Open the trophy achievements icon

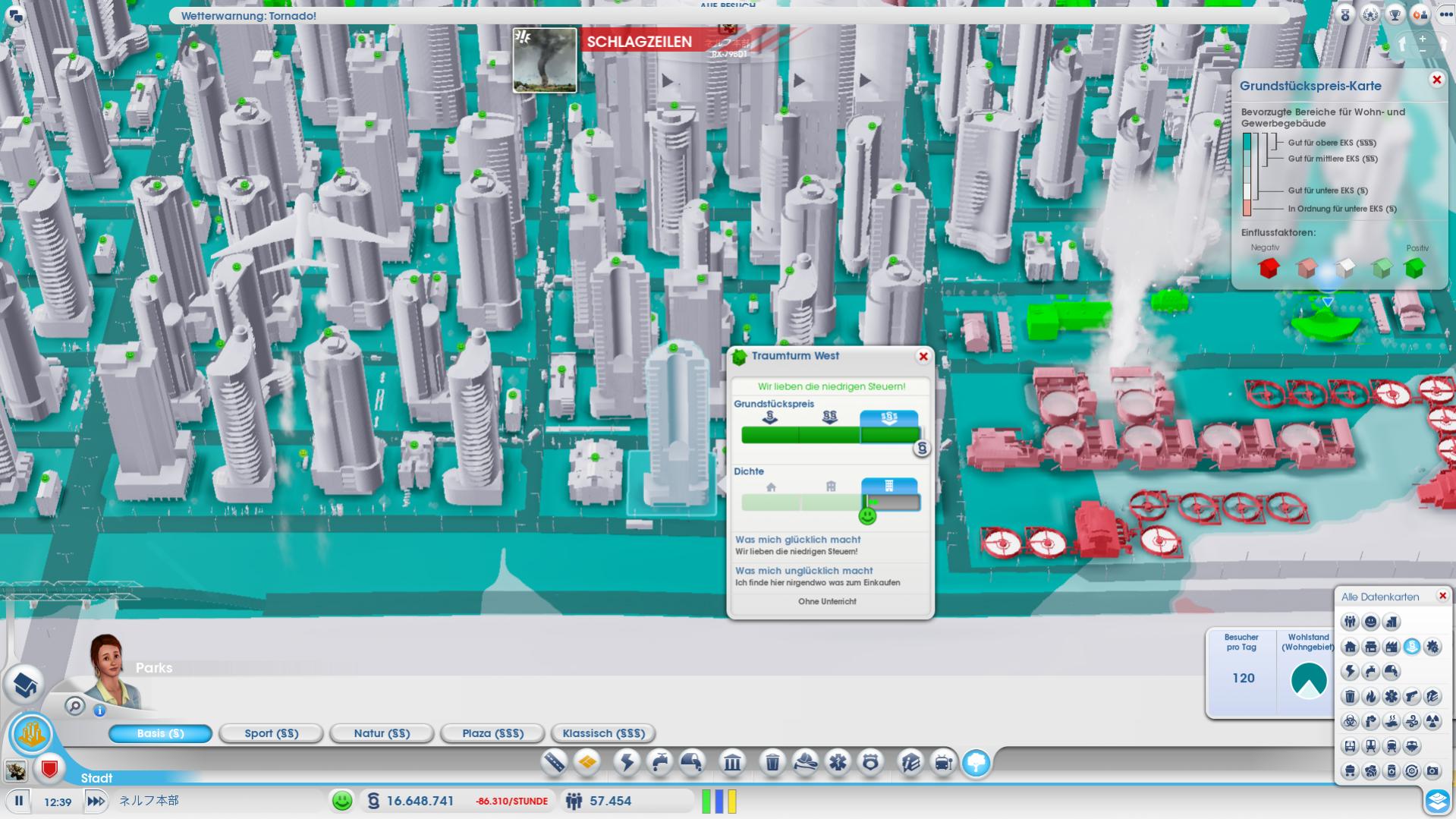point(1395,14)
